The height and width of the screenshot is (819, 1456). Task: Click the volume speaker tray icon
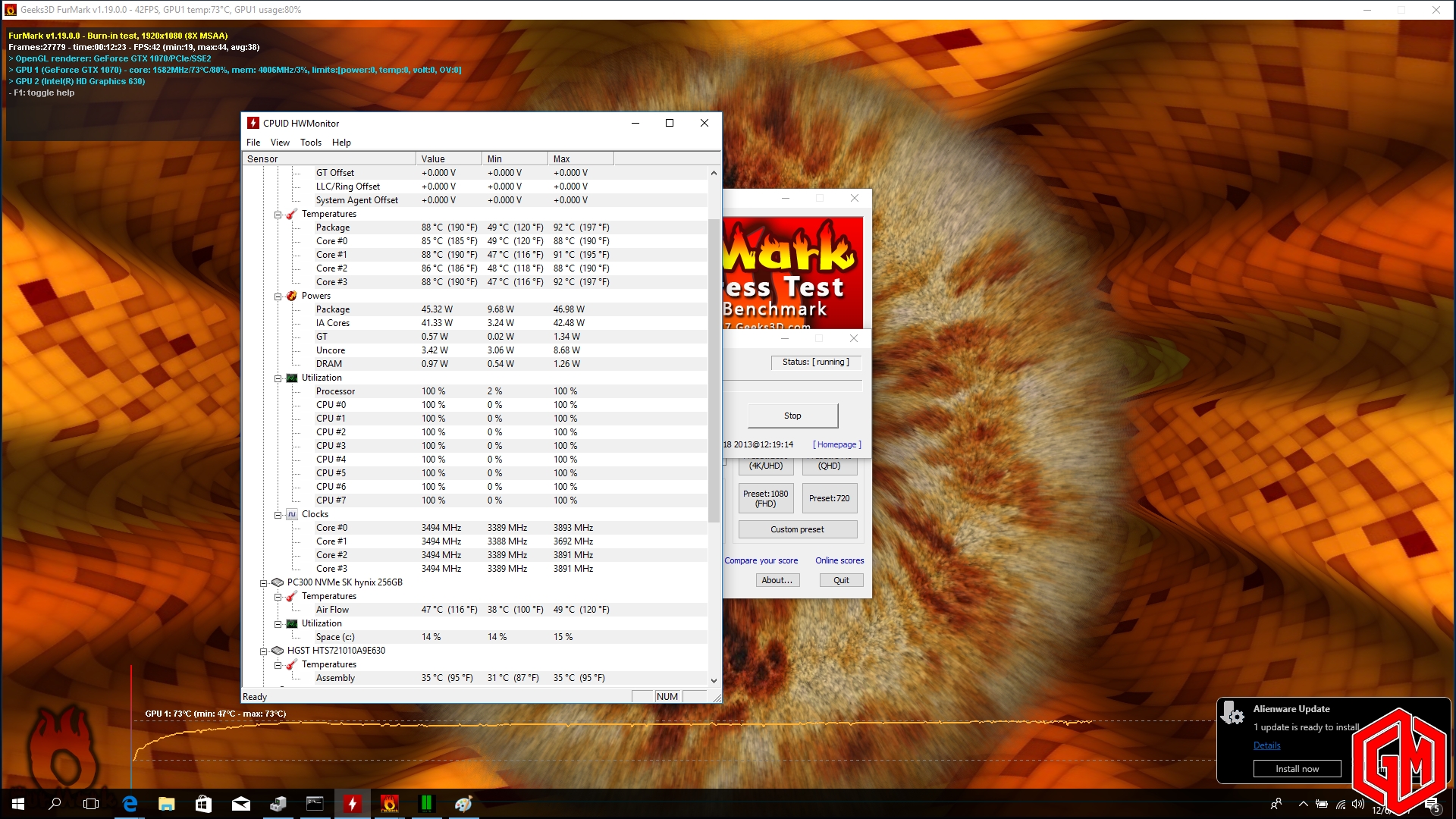[x=1357, y=804]
